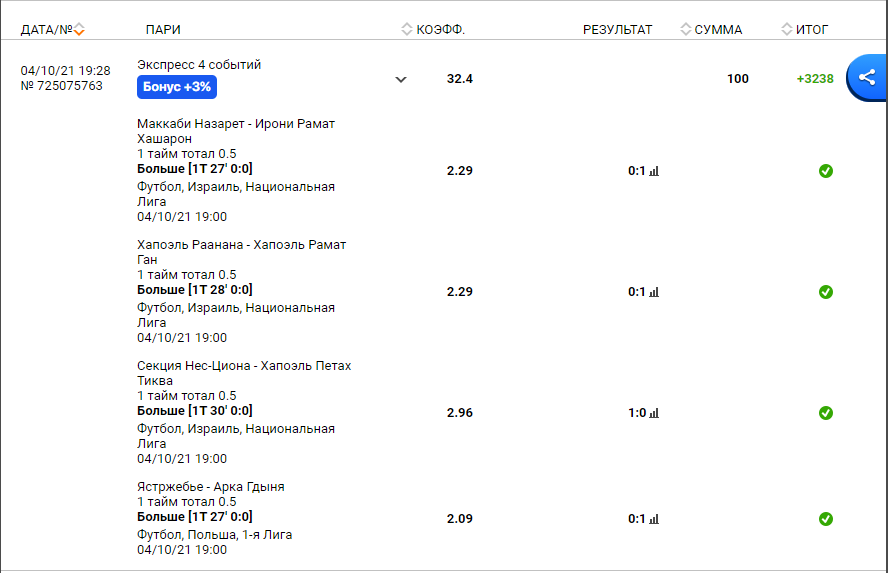Image resolution: width=888 pixels, height=573 pixels.
Task: Collapse the Экспресс 4 событий bet details
Action: pos(401,79)
